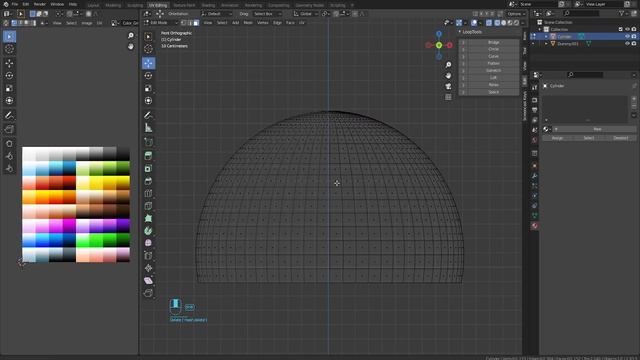Viewport: 640px width, 360px height.
Task: Click the bright red swatch in palette image
Action: [69, 182]
